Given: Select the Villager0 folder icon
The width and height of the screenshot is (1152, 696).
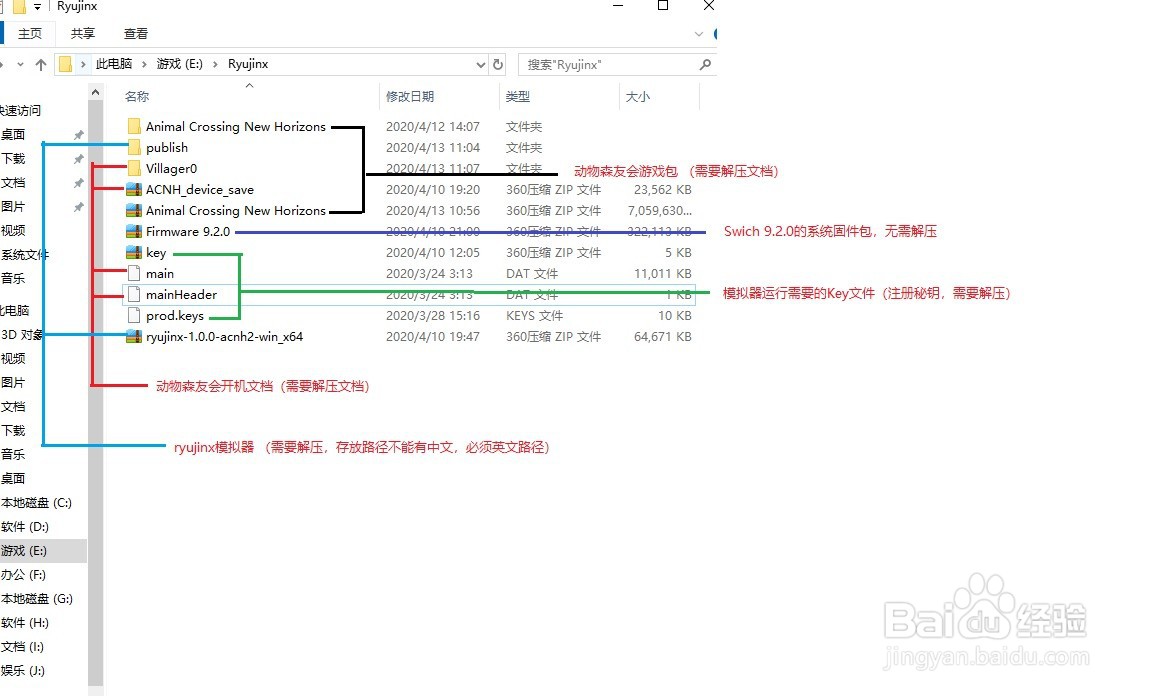Looking at the screenshot, I should (x=134, y=168).
